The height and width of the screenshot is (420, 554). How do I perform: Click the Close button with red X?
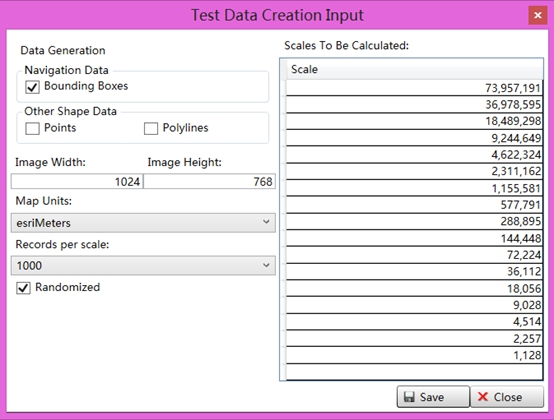point(507,397)
